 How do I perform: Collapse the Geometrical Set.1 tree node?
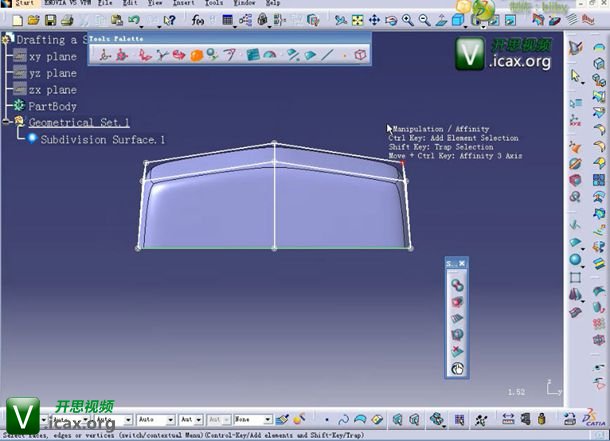(x=6, y=122)
